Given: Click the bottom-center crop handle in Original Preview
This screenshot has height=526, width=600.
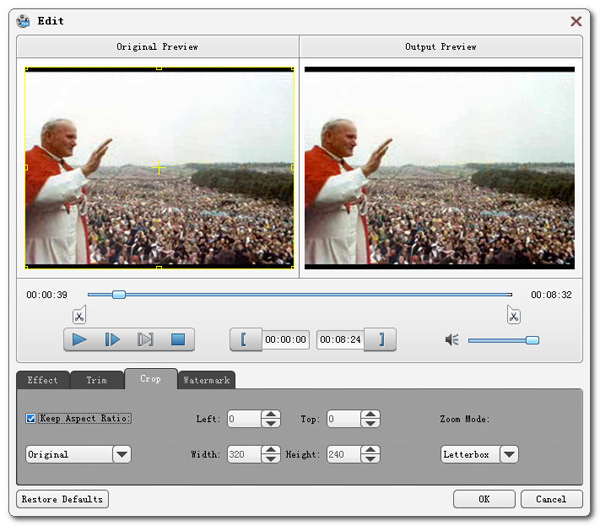Looking at the screenshot, I should point(159,267).
